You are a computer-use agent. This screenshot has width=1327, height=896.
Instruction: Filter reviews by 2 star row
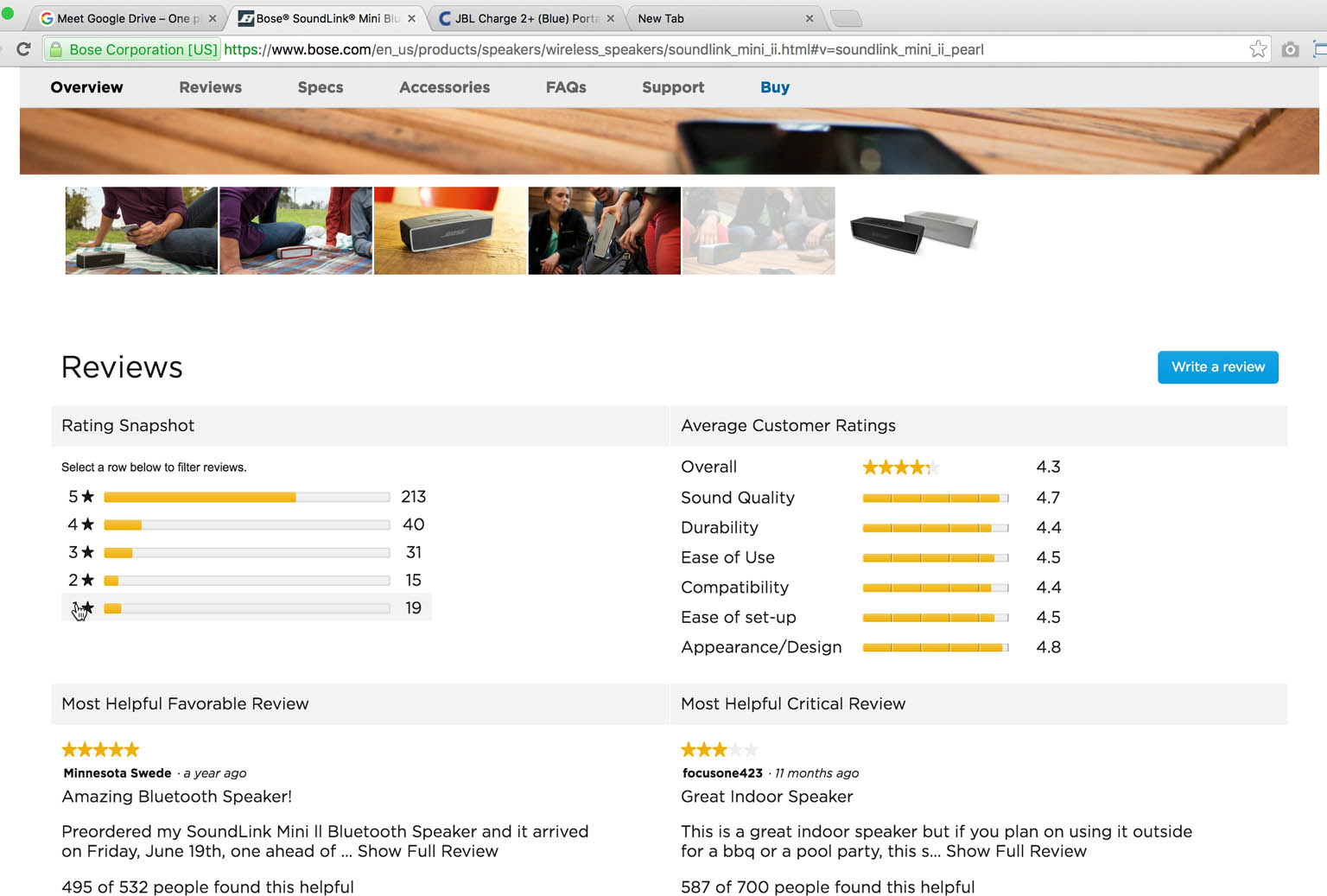[x=246, y=580]
